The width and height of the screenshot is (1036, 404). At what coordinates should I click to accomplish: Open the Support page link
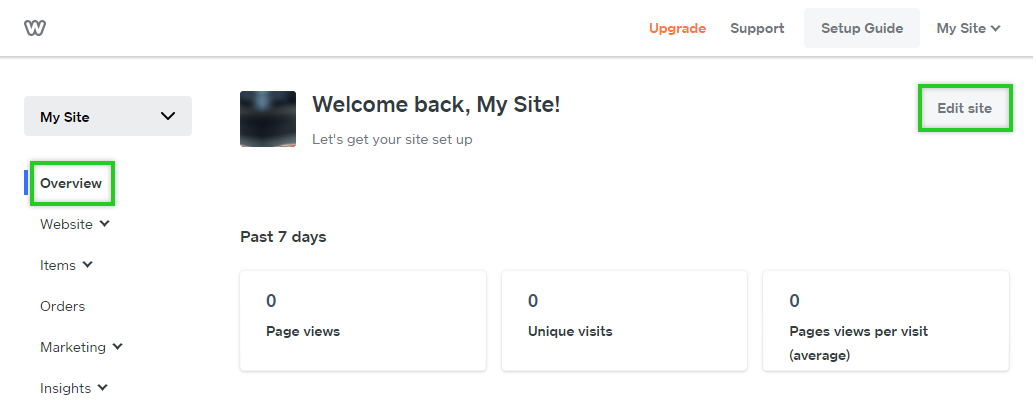757,28
